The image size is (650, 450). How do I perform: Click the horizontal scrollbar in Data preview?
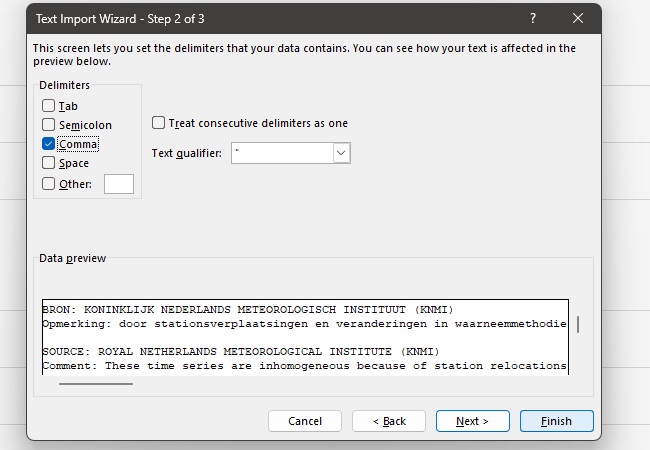[95, 383]
